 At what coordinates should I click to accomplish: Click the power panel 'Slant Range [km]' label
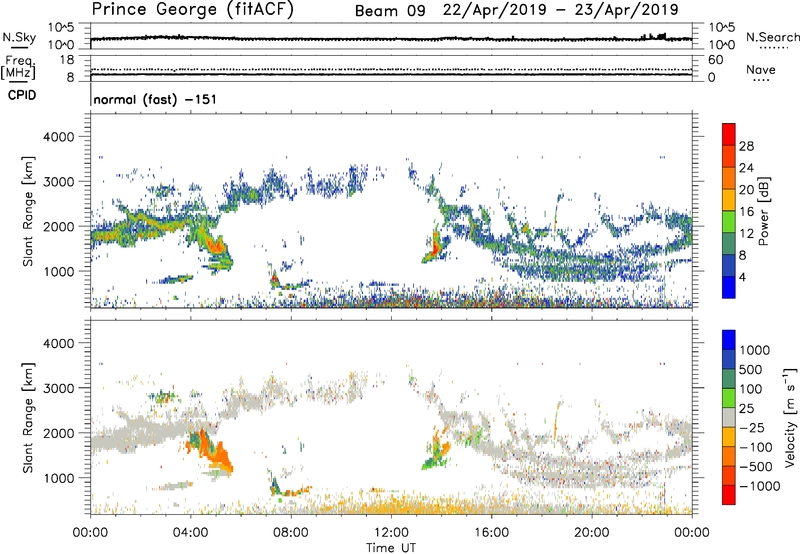28,211
